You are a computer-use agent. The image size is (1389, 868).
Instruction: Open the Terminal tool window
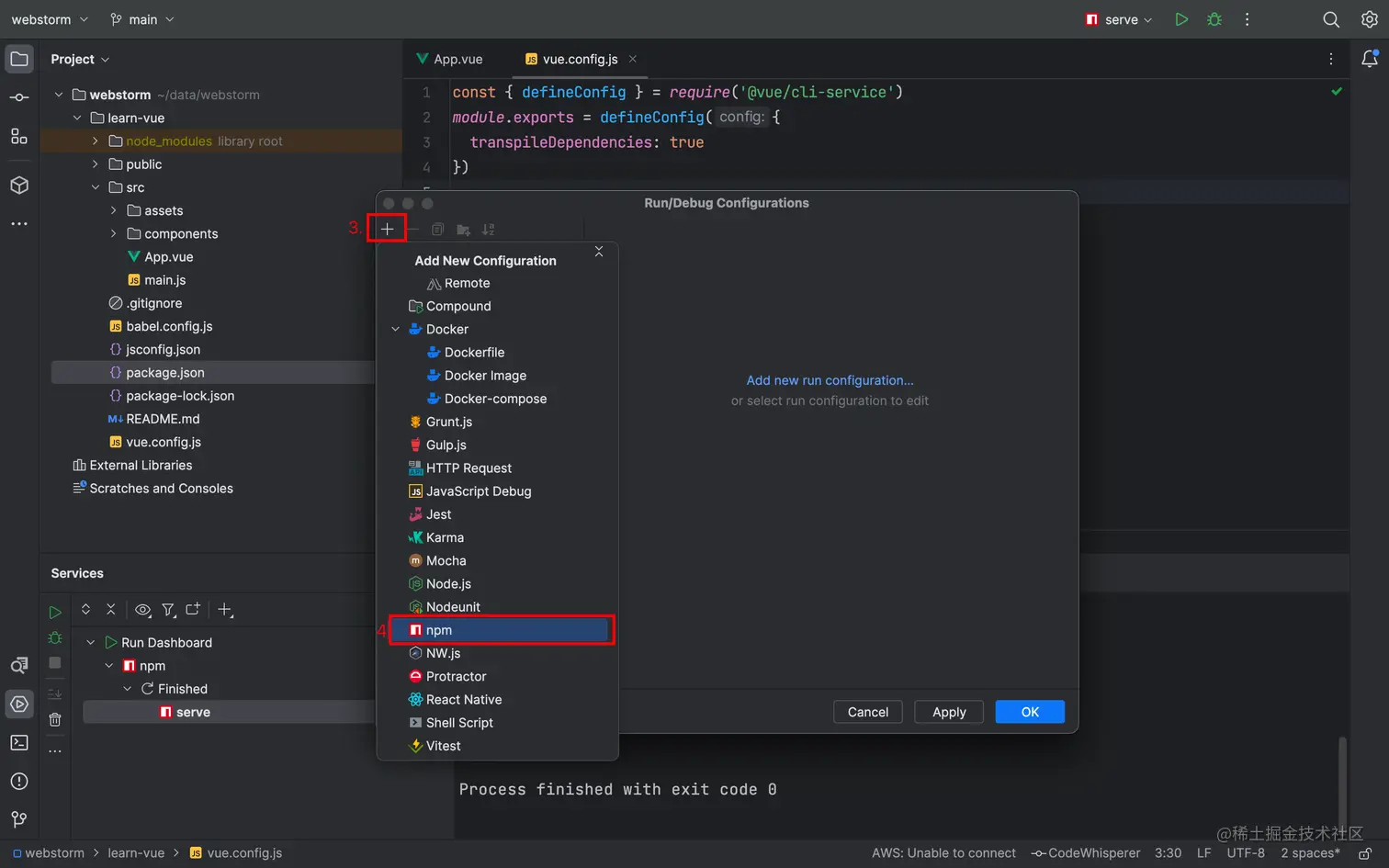19,742
